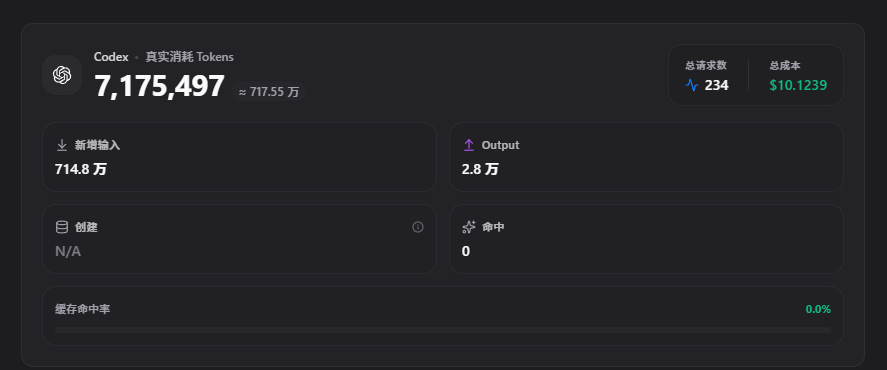Select the Output 2.8 万 card

pyautogui.click(x=646, y=157)
